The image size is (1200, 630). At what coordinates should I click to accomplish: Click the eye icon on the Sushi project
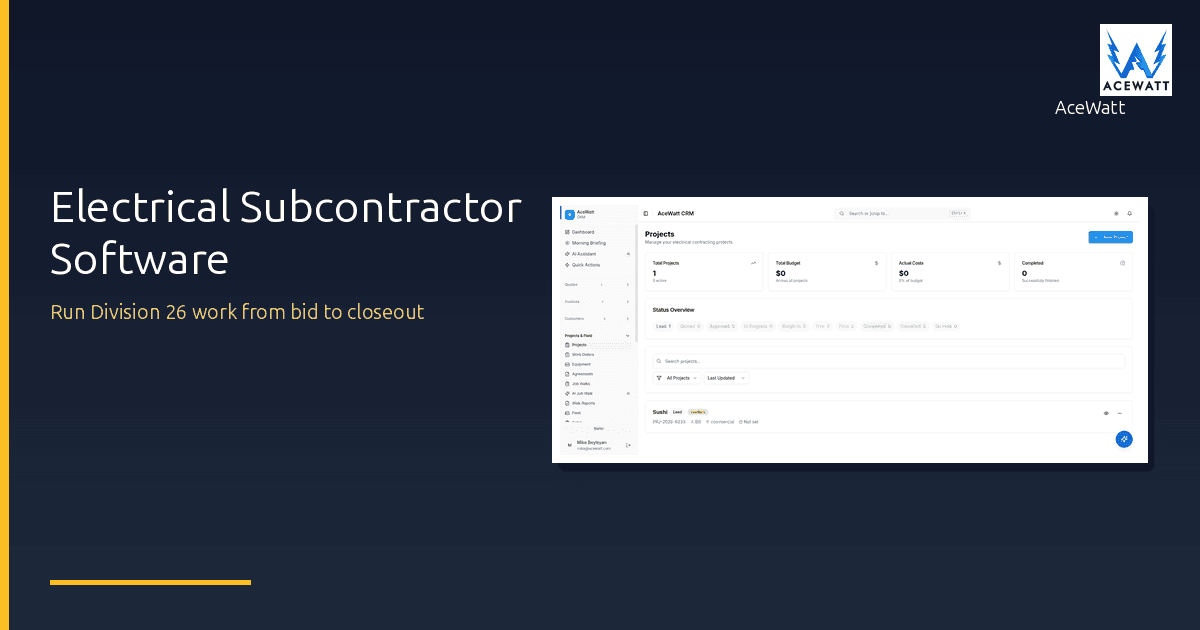(1106, 413)
